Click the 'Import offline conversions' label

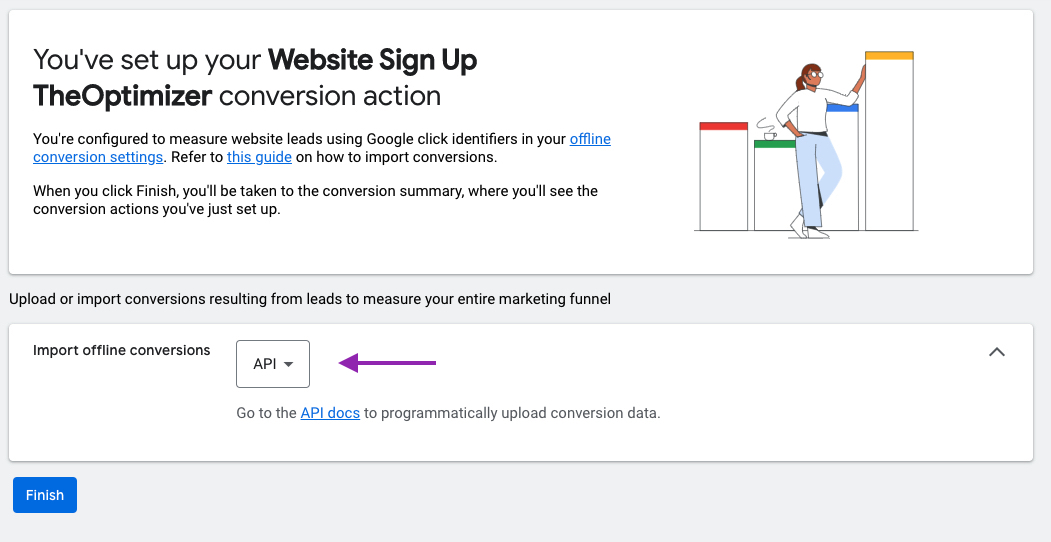click(x=121, y=350)
